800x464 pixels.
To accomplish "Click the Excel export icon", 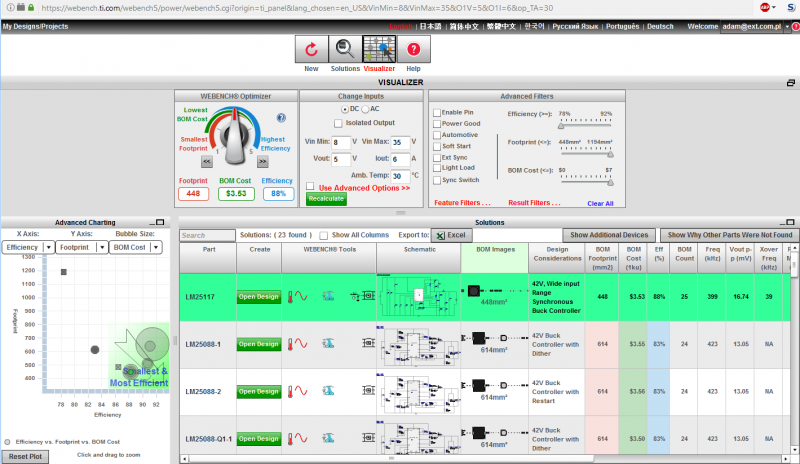I will (x=439, y=235).
